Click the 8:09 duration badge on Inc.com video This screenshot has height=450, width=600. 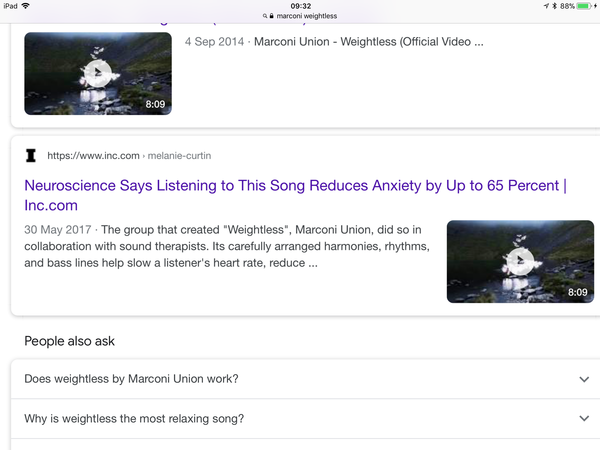[x=577, y=292]
